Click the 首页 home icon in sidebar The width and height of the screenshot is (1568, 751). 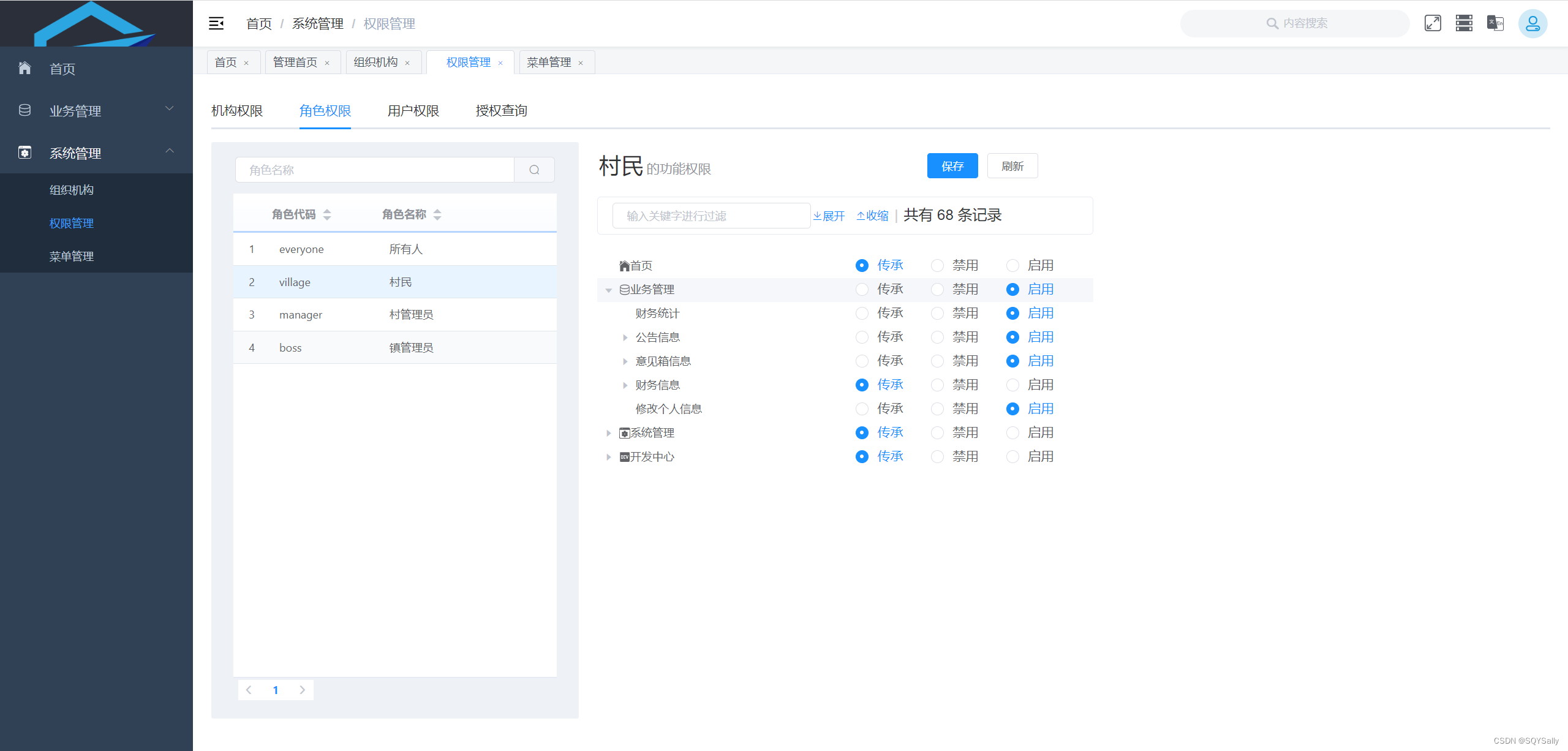(x=24, y=68)
